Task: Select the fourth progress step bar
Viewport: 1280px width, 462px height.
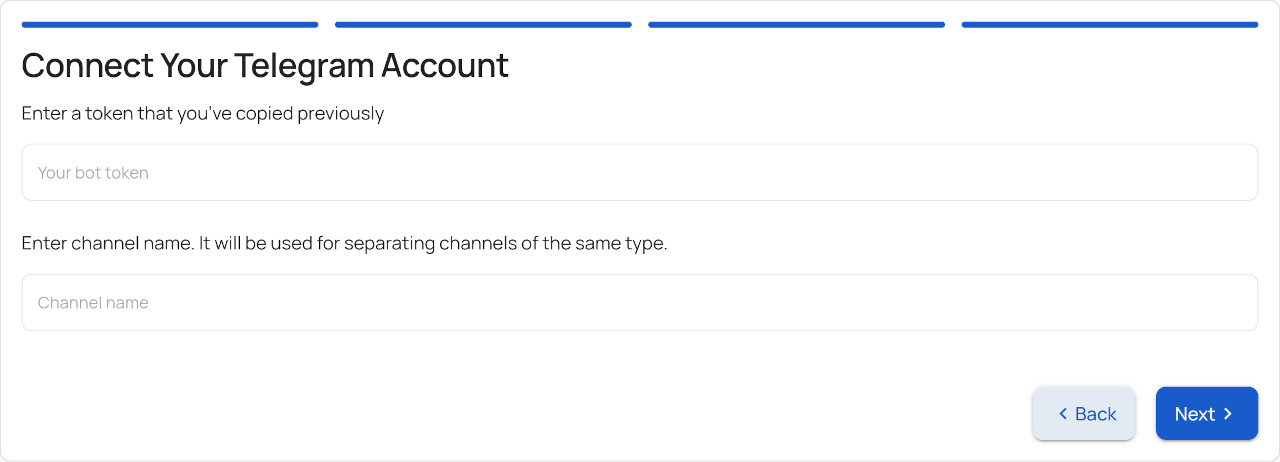Action: pyautogui.click(x=1110, y=24)
